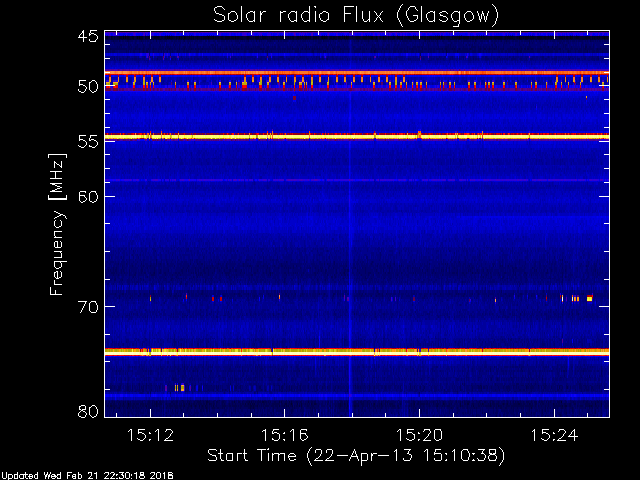Click the yellow burst near 15:25 at 69 MHz

click(x=589, y=298)
